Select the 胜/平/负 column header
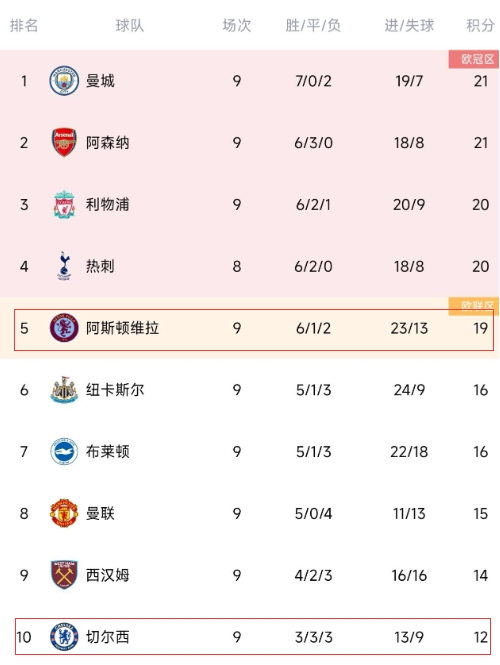The image size is (500, 665). (313, 25)
